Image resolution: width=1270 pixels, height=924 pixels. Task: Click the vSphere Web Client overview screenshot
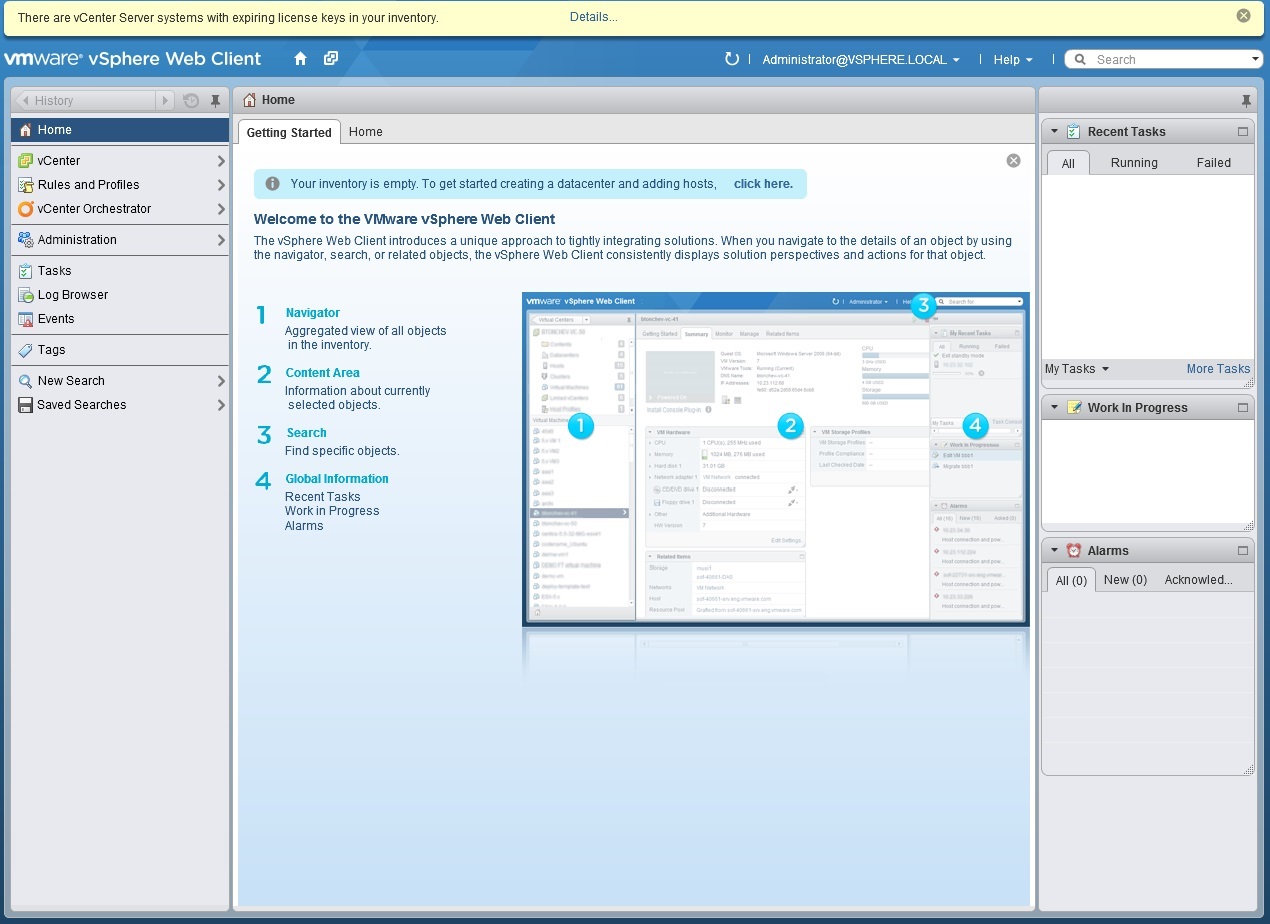coord(776,459)
